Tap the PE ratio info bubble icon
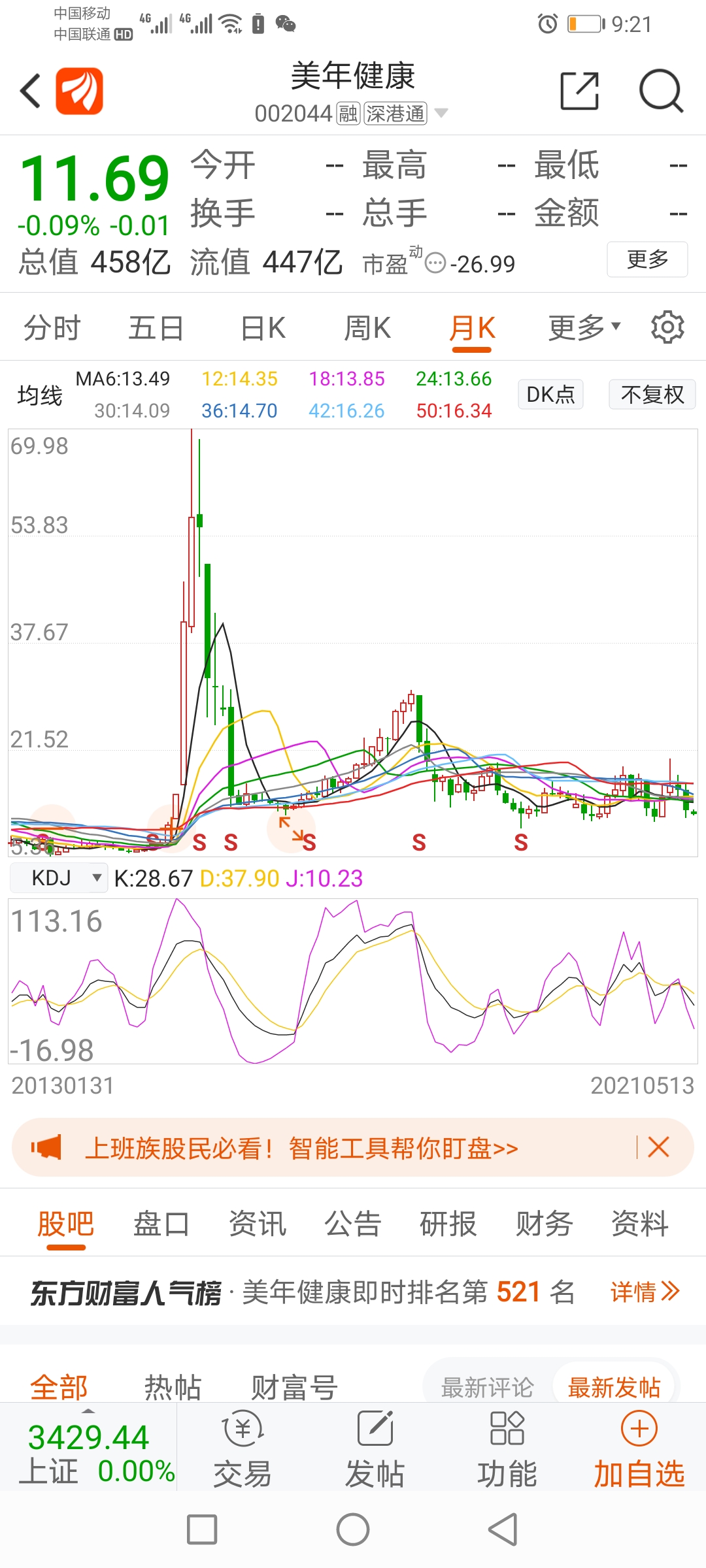Viewport: 706px width, 1568px height. [x=435, y=263]
